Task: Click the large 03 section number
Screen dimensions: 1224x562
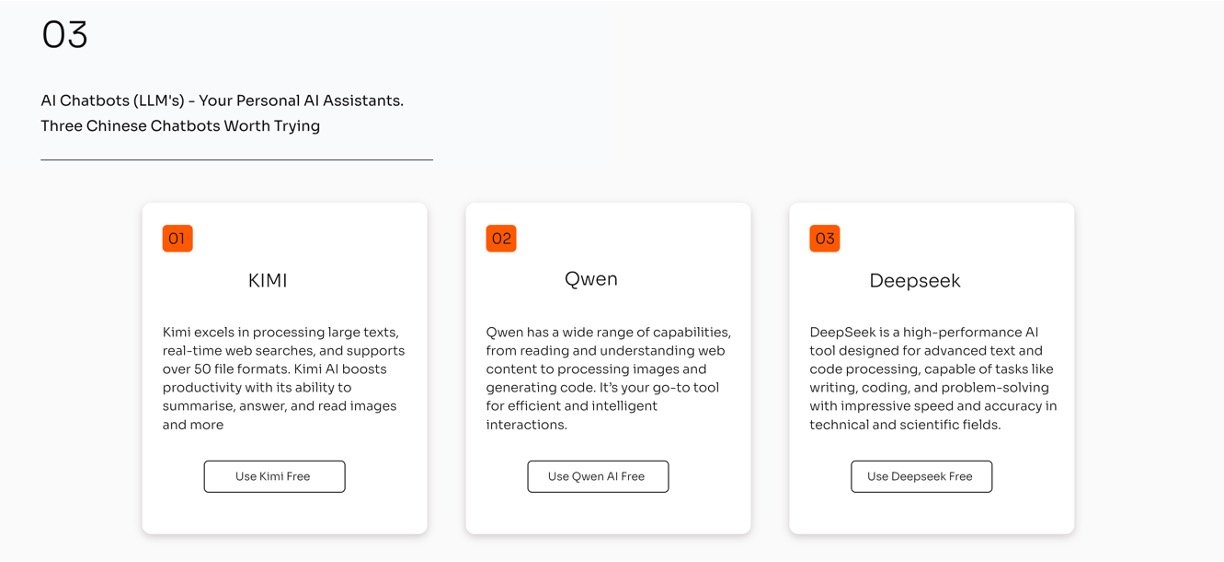Action: [x=65, y=36]
